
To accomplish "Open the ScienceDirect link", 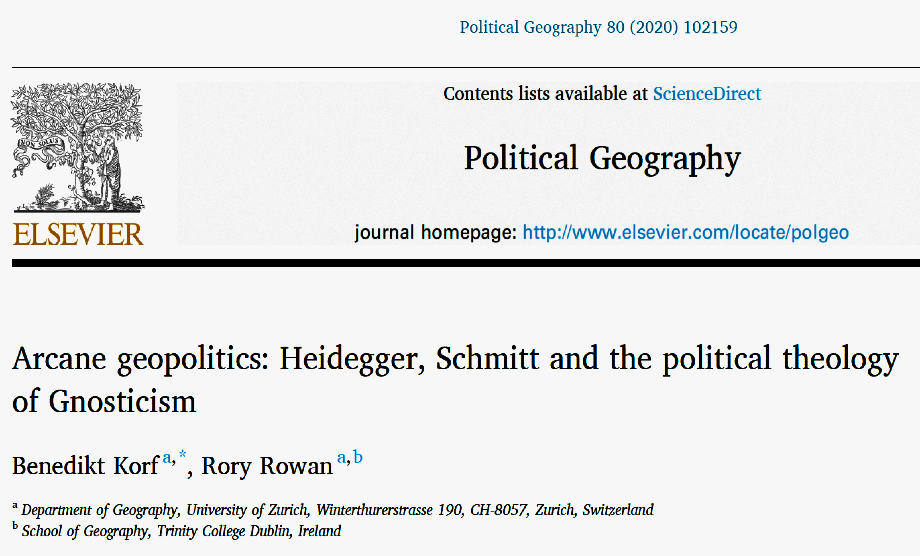I will click(x=706, y=94).
